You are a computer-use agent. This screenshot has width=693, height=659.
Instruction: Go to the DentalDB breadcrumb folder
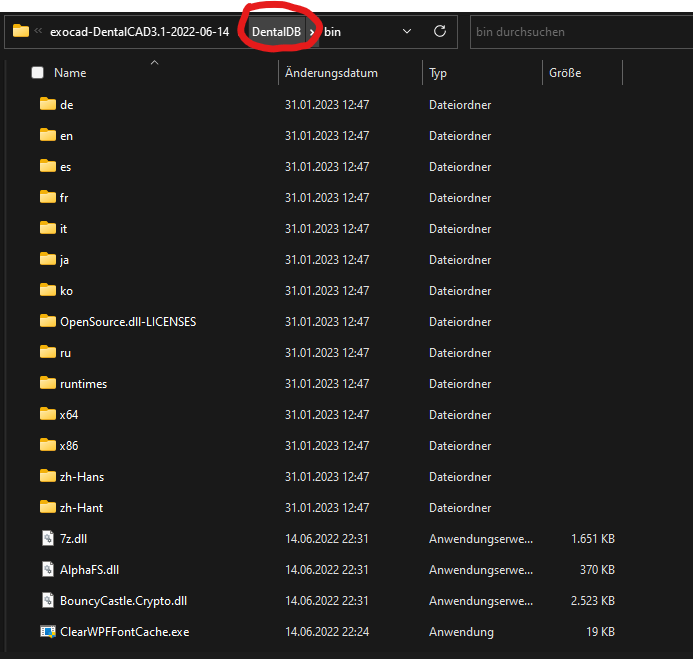(x=276, y=32)
